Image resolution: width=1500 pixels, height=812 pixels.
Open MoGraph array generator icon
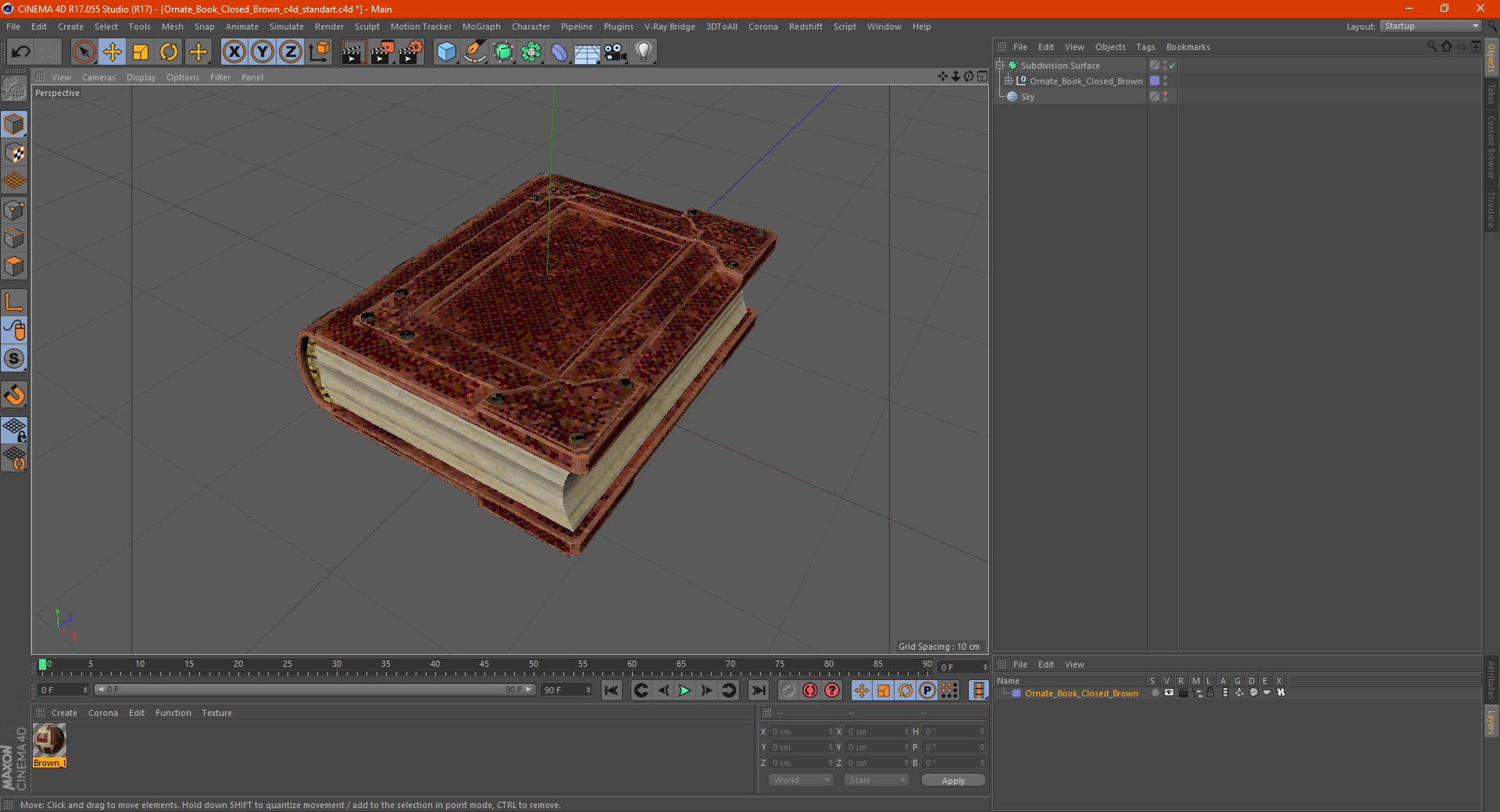(531, 52)
